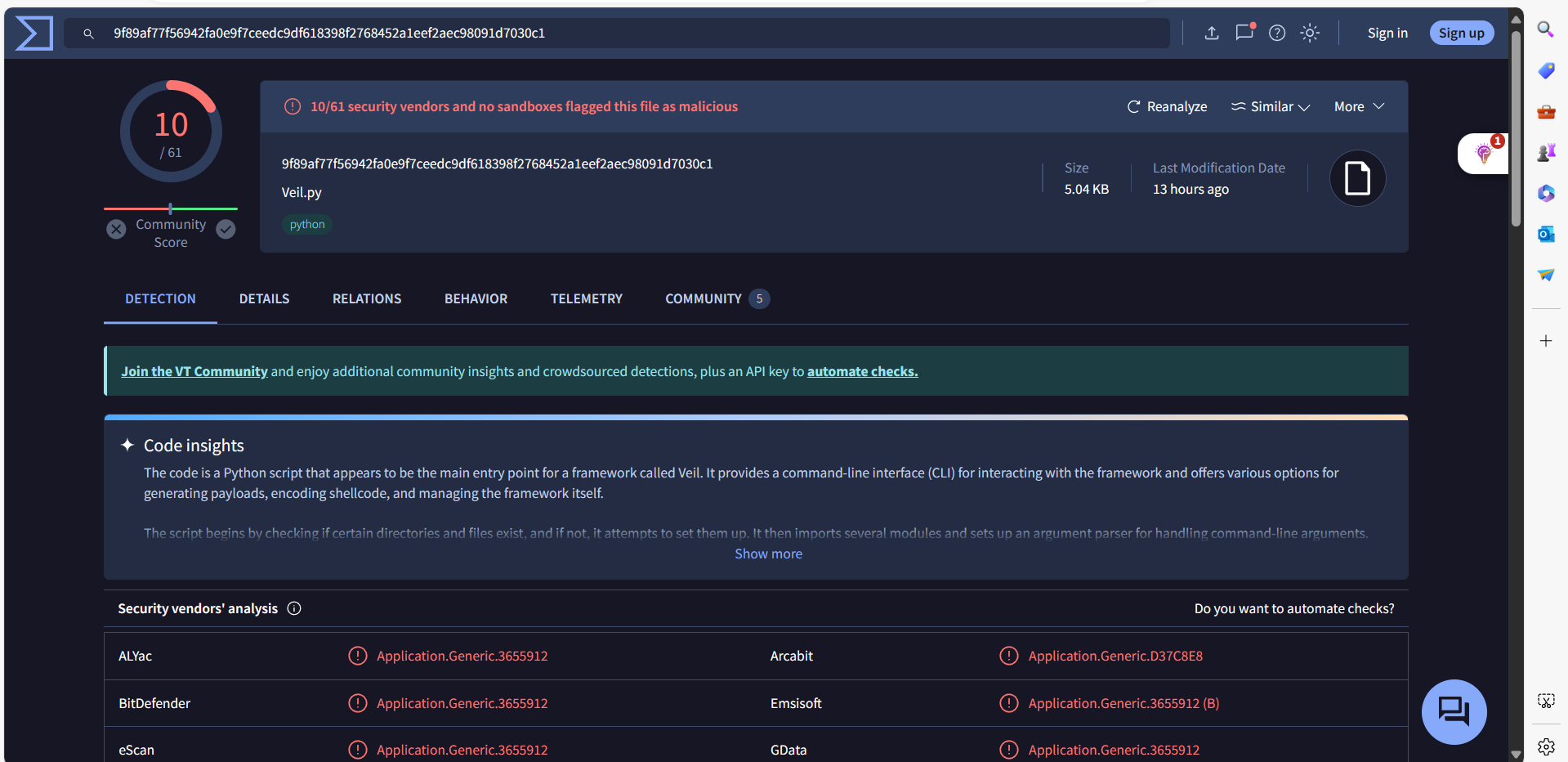The width and height of the screenshot is (1568, 762).
Task: Click the info icon beside Security vendors' analysis
Action: coord(294,608)
